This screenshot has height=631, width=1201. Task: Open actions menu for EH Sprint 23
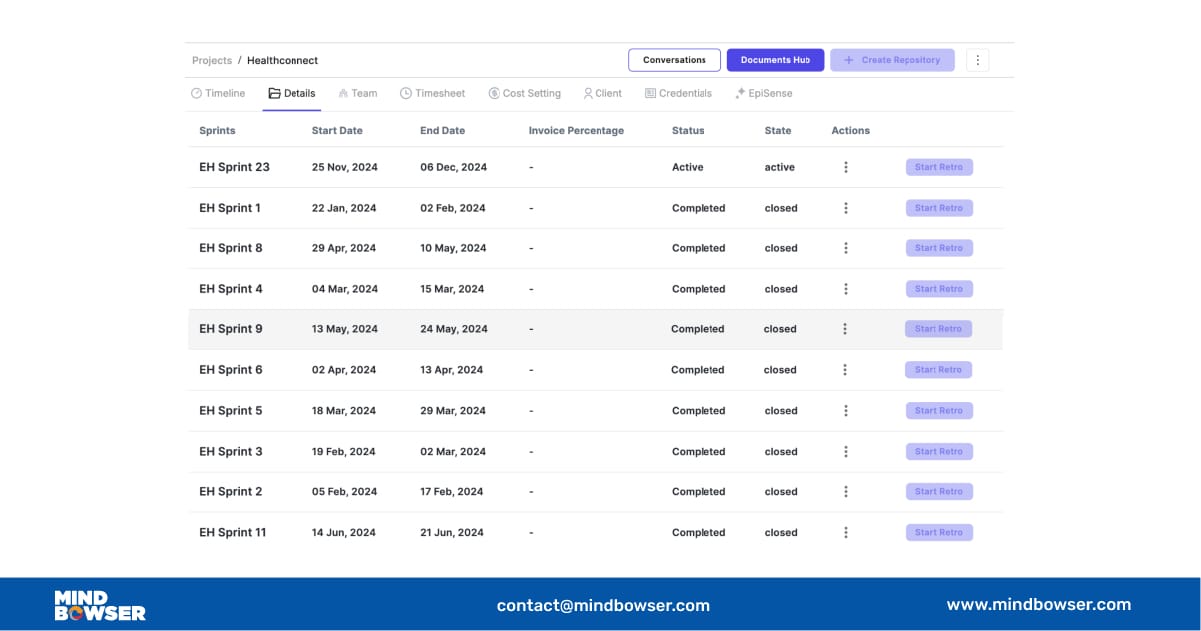[x=846, y=167]
